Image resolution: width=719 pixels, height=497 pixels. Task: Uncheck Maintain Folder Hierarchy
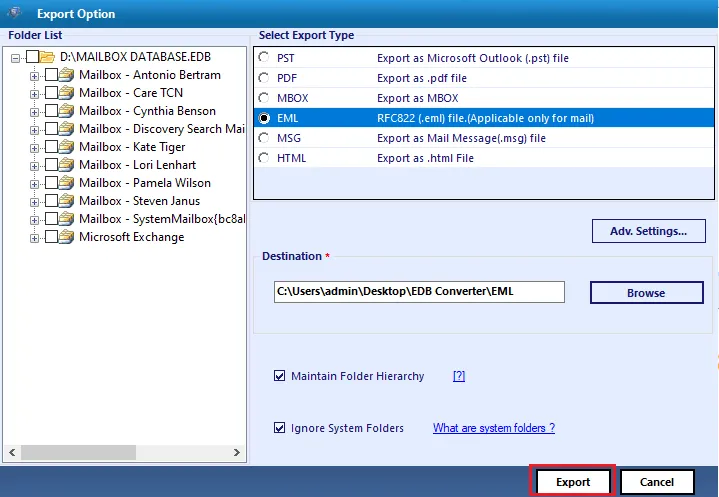(x=279, y=376)
